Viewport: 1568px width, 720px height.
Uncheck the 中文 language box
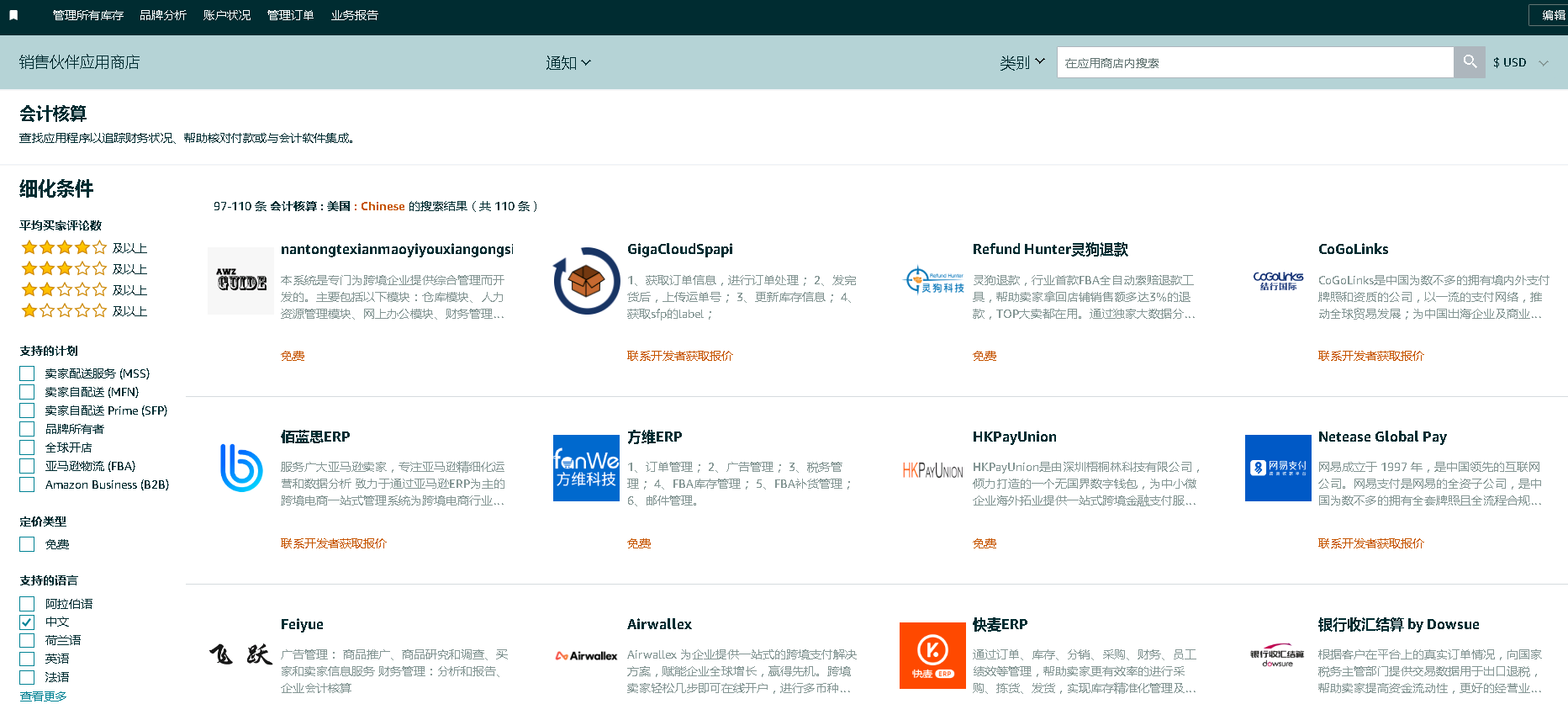(x=27, y=622)
